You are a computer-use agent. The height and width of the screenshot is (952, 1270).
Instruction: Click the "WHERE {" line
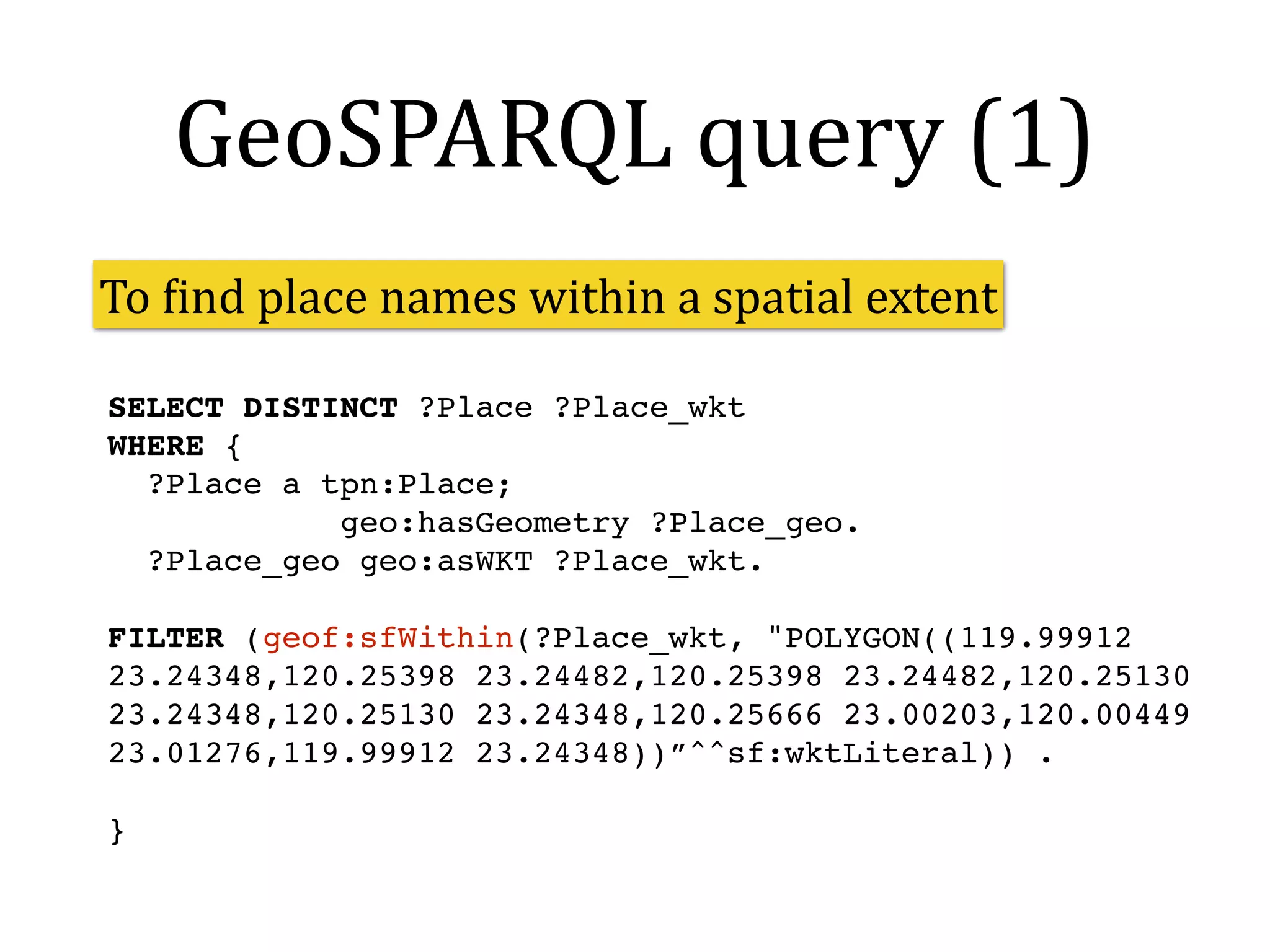pyautogui.click(x=174, y=446)
